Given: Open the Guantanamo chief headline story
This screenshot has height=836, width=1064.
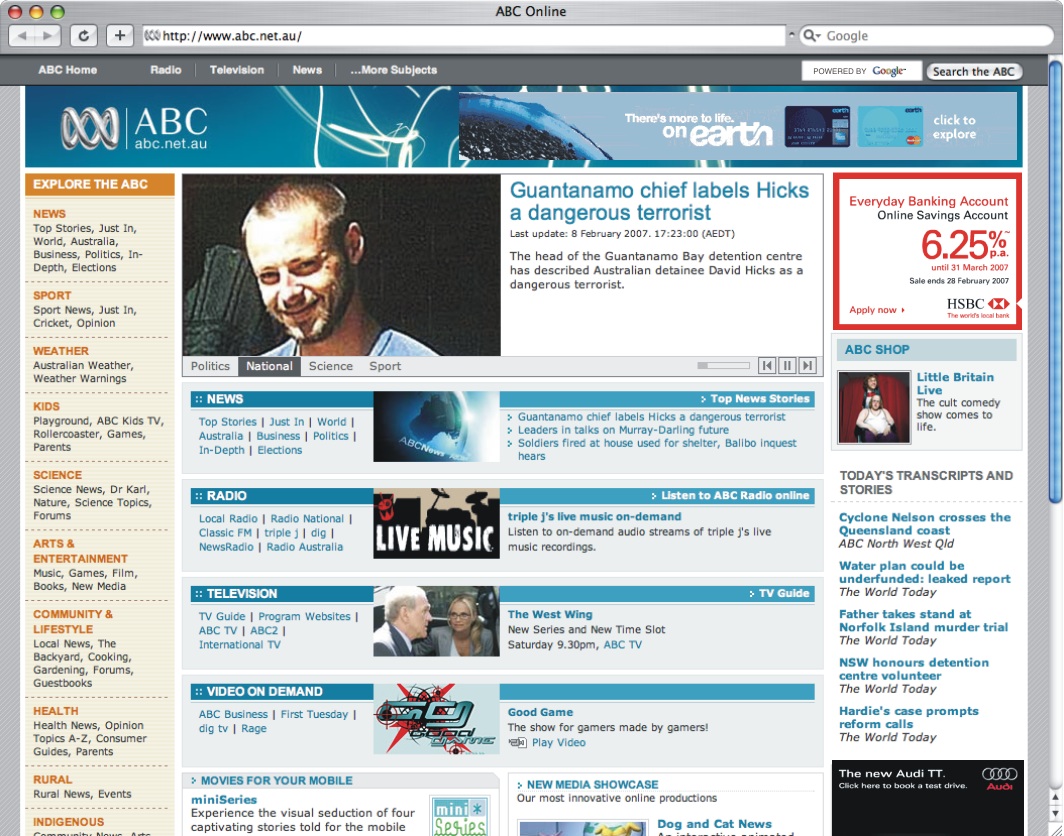Looking at the screenshot, I should point(660,201).
